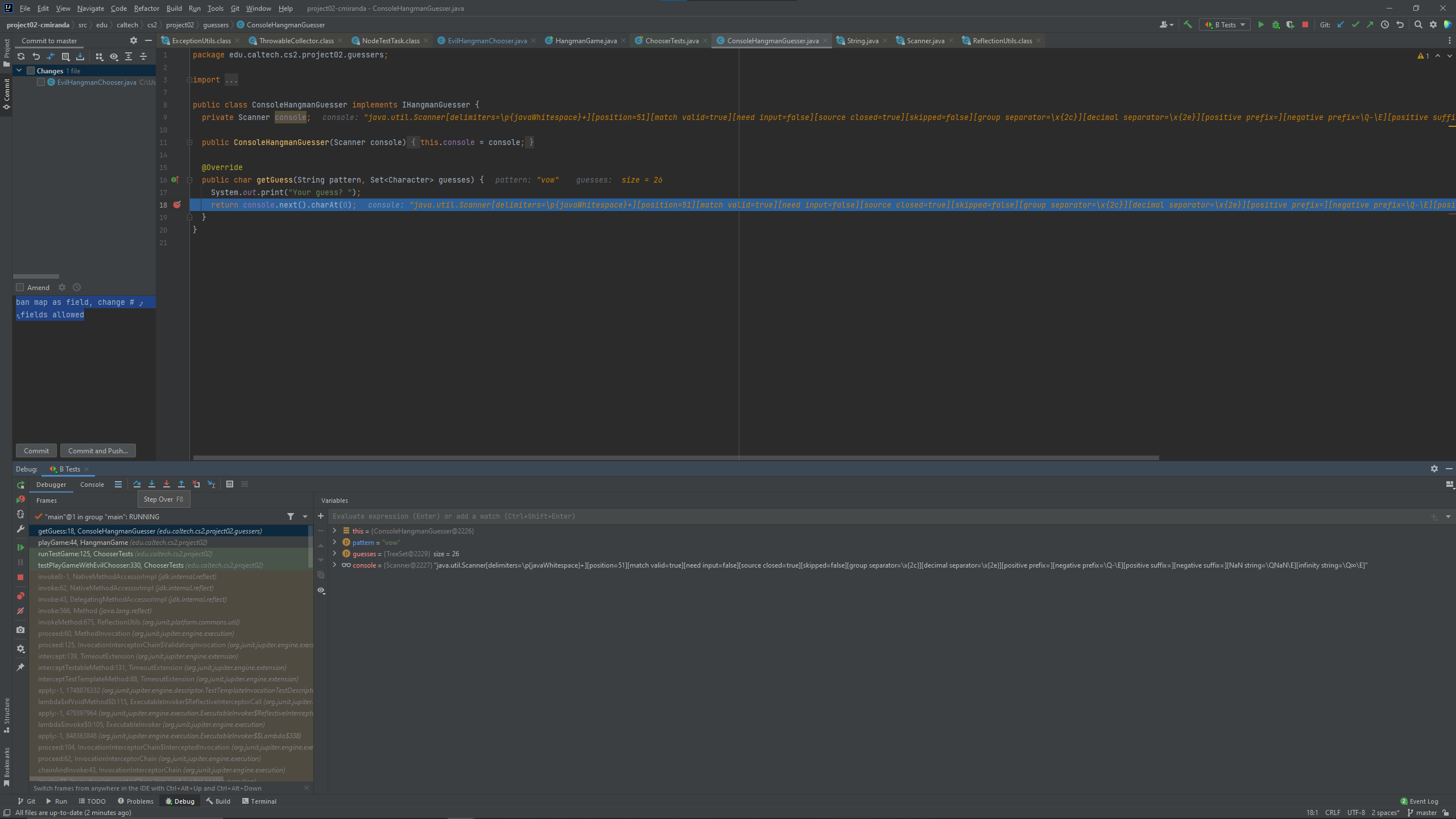The height and width of the screenshot is (819, 1456).
Task: Click the Evaluate Expression calculator icon
Action: point(230,484)
